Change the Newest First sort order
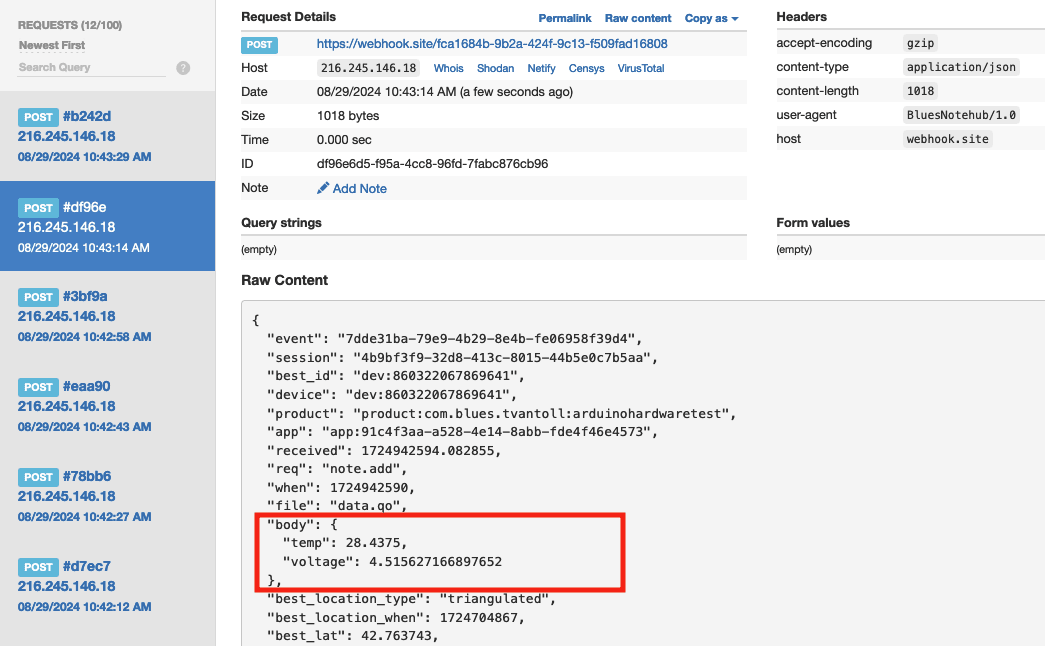Viewport: 1045px width, 646px height. tap(52, 45)
